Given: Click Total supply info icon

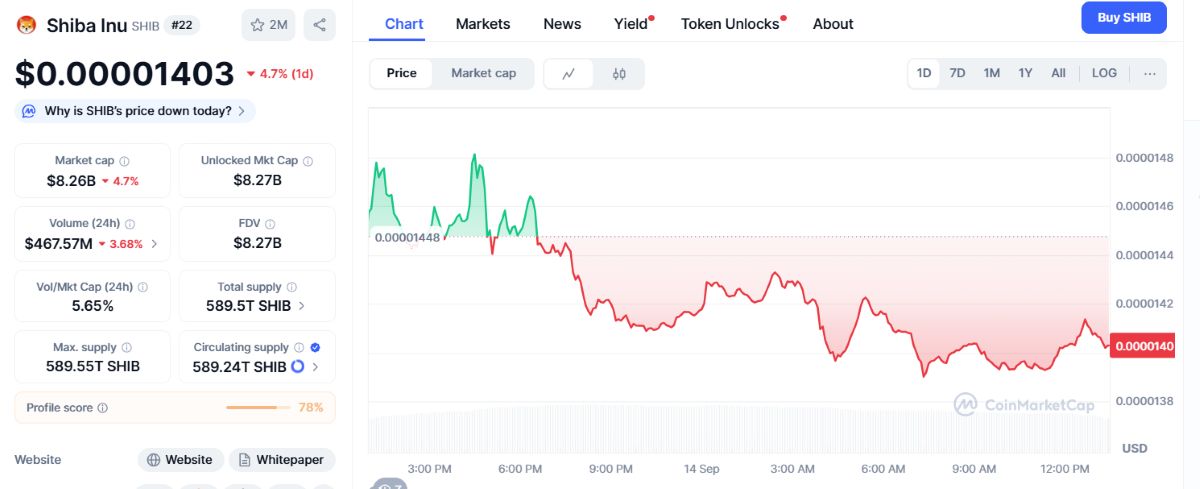Looking at the screenshot, I should click(291, 287).
